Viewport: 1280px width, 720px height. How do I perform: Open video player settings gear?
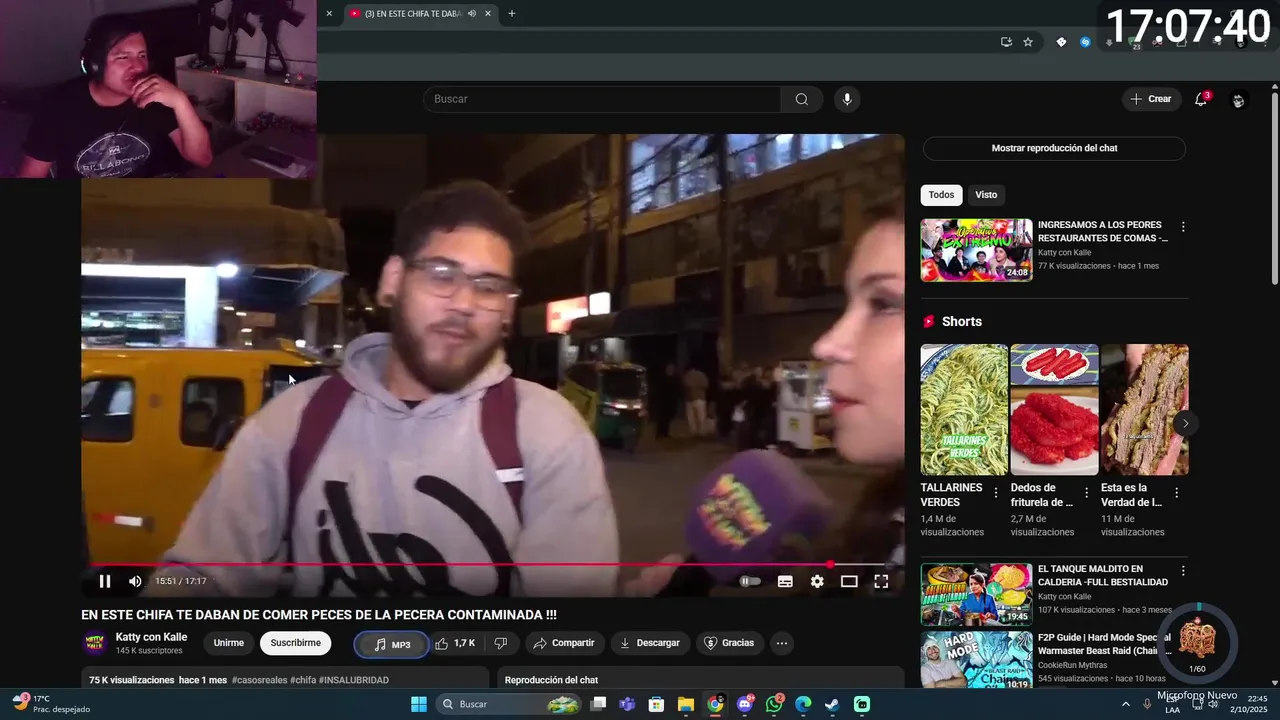(x=817, y=581)
